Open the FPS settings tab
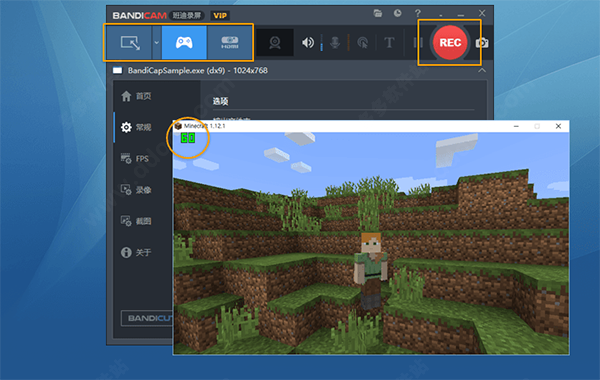Screen dimensions: 600x380 (x=136, y=158)
